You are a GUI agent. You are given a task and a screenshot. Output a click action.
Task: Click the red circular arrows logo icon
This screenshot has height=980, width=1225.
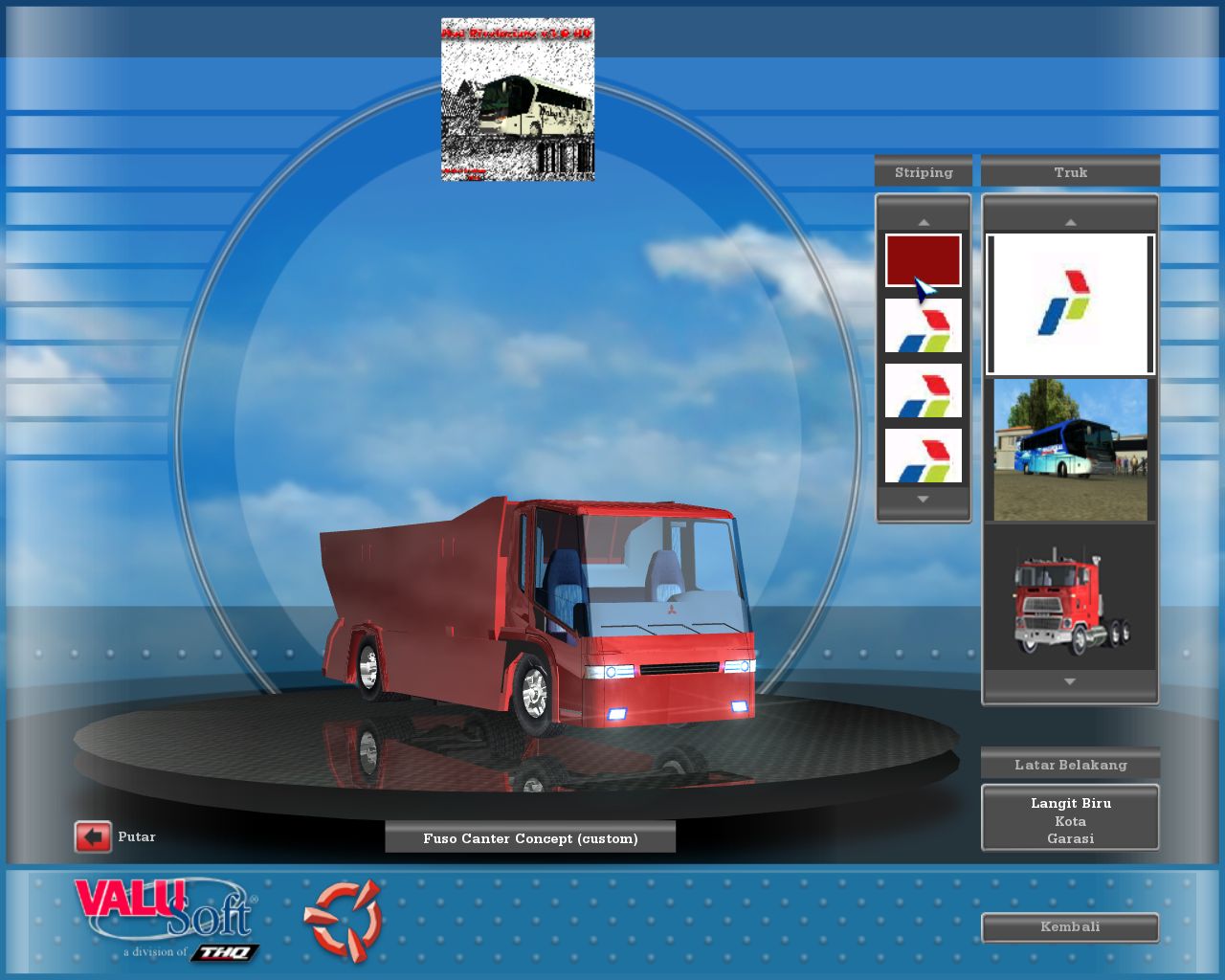[x=344, y=921]
